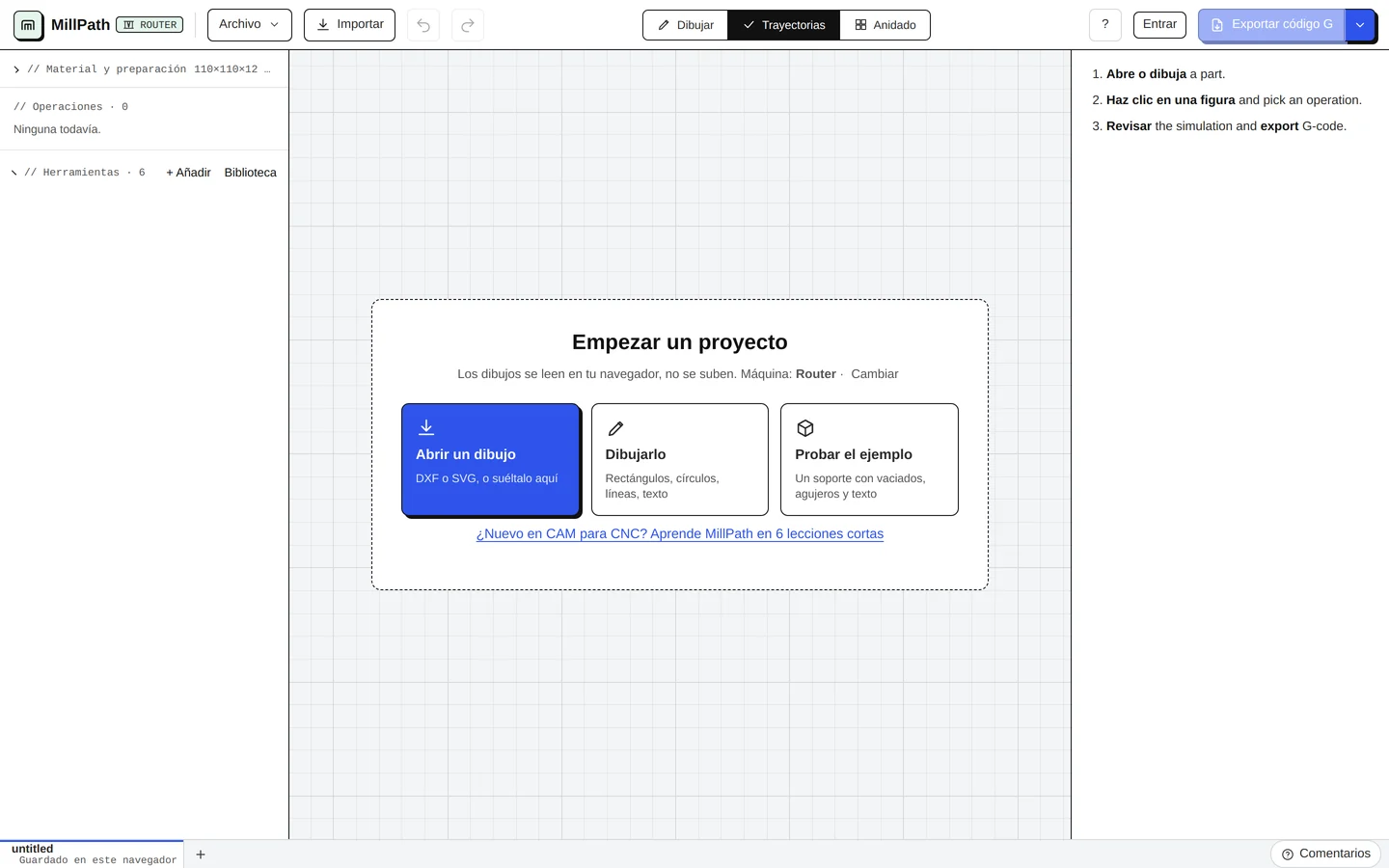Collapse the Herramientas section chevron
1389x868 pixels.
[x=14, y=173]
